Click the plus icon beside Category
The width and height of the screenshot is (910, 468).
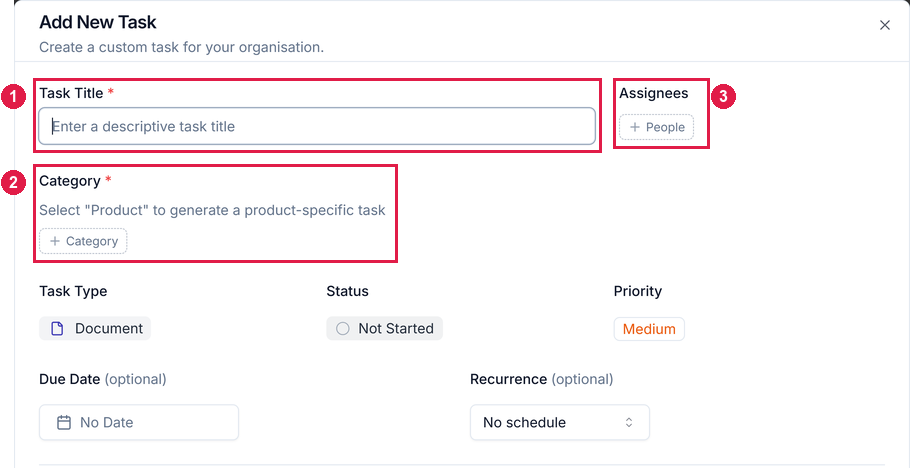pyautogui.click(x=55, y=241)
